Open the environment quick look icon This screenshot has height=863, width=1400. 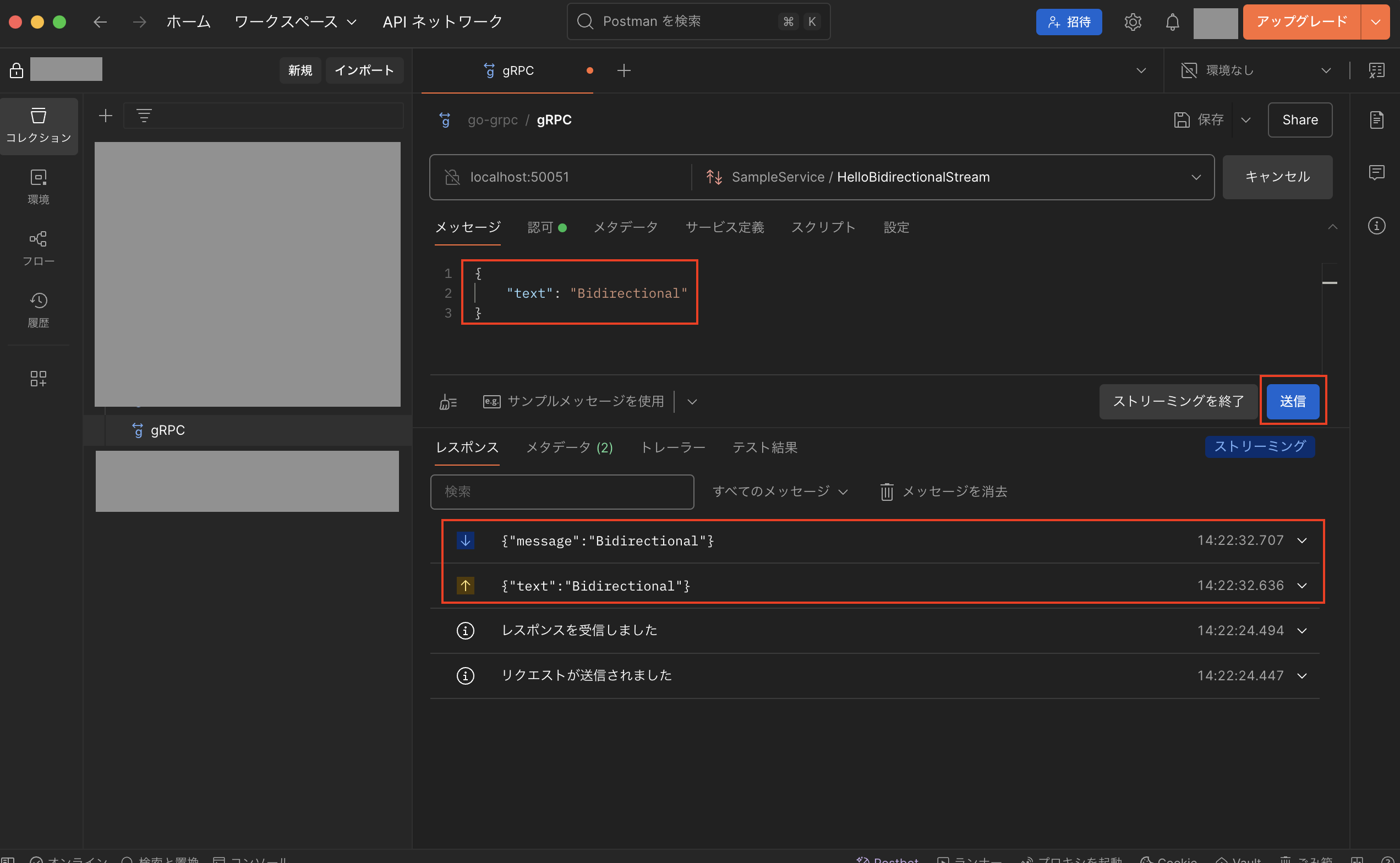[x=1376, y=70]
